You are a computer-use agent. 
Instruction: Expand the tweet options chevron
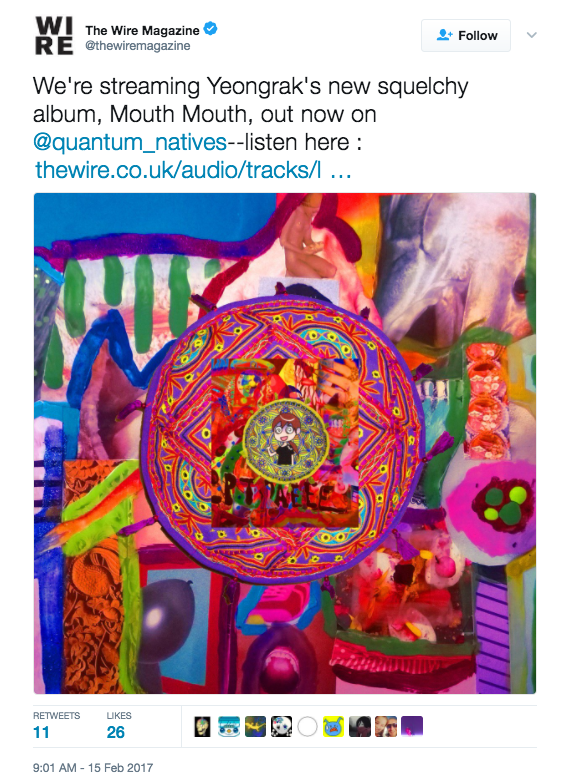click(531, 35)
